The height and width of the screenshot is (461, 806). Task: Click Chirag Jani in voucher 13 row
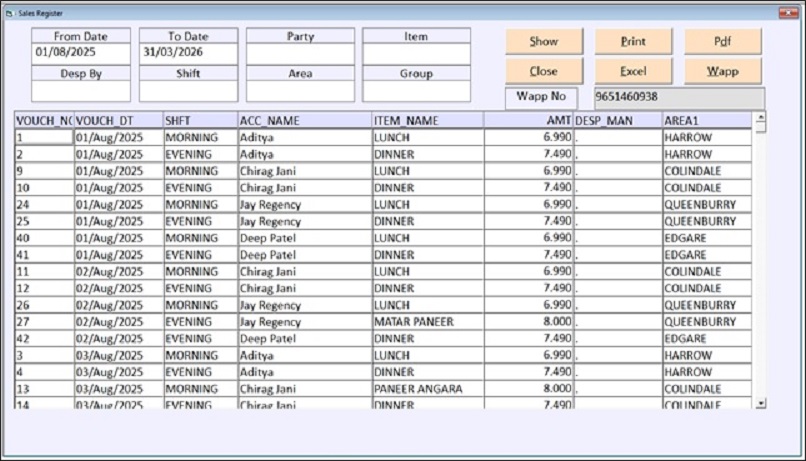(x=305, y=389)
